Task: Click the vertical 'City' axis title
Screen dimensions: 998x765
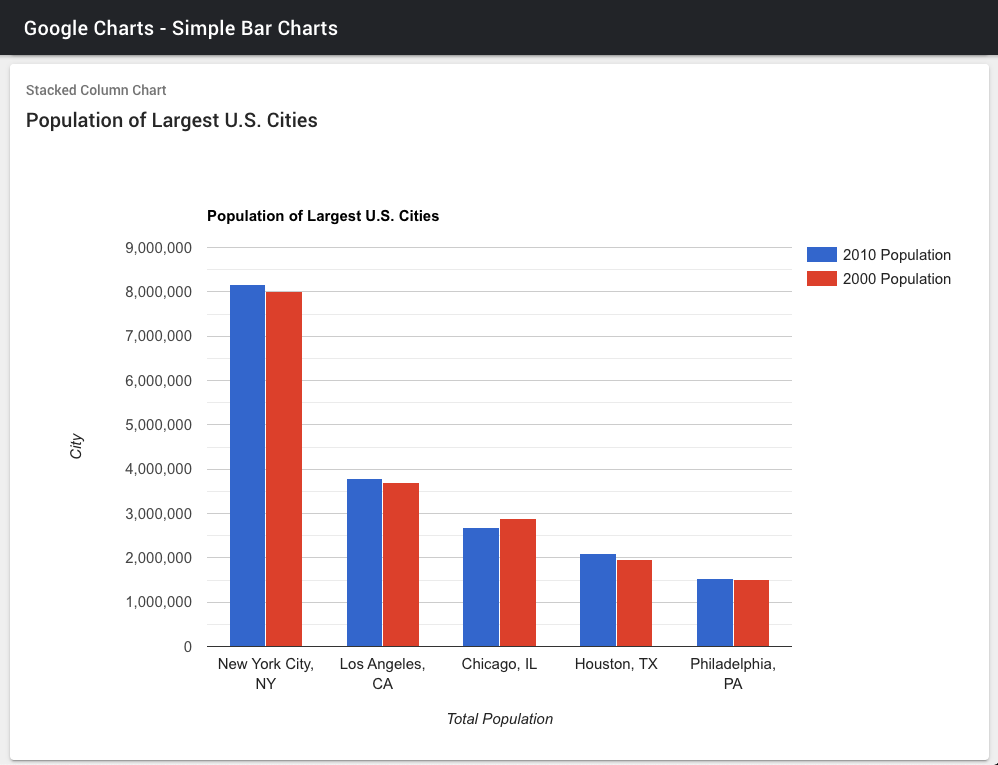Action: 76,446
